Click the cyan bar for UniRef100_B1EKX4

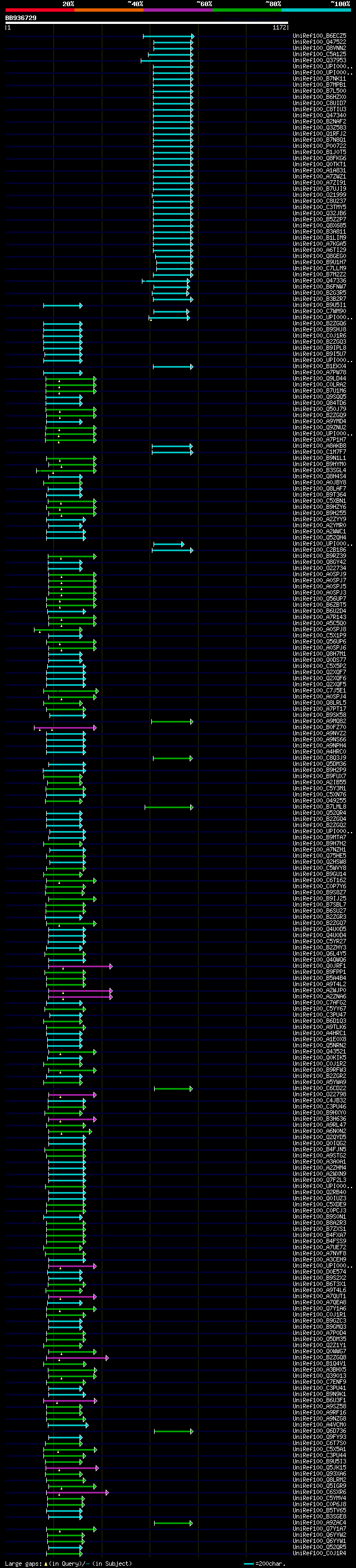[173, 367]
